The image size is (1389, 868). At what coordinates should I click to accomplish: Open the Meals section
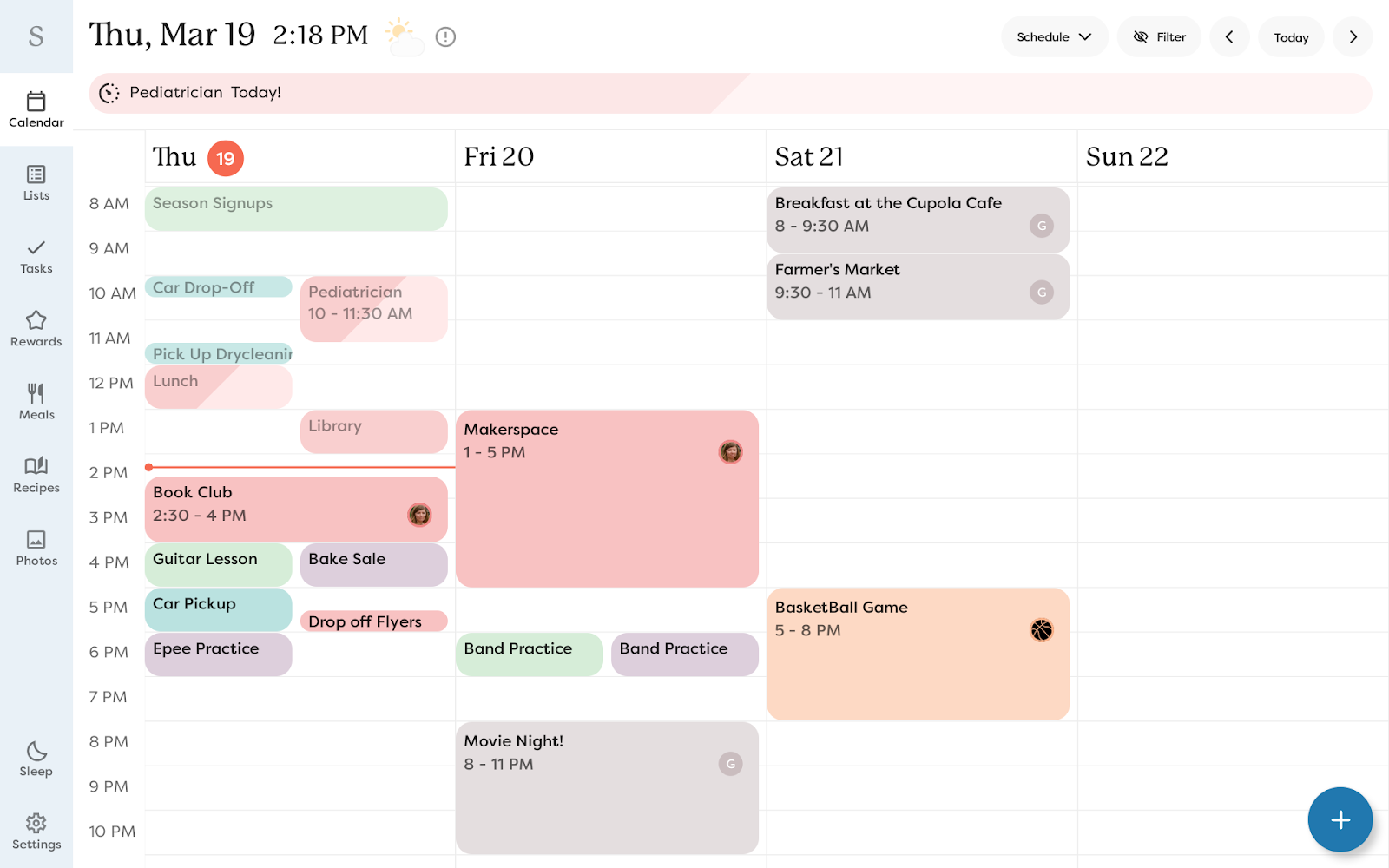tap(36, 403)
